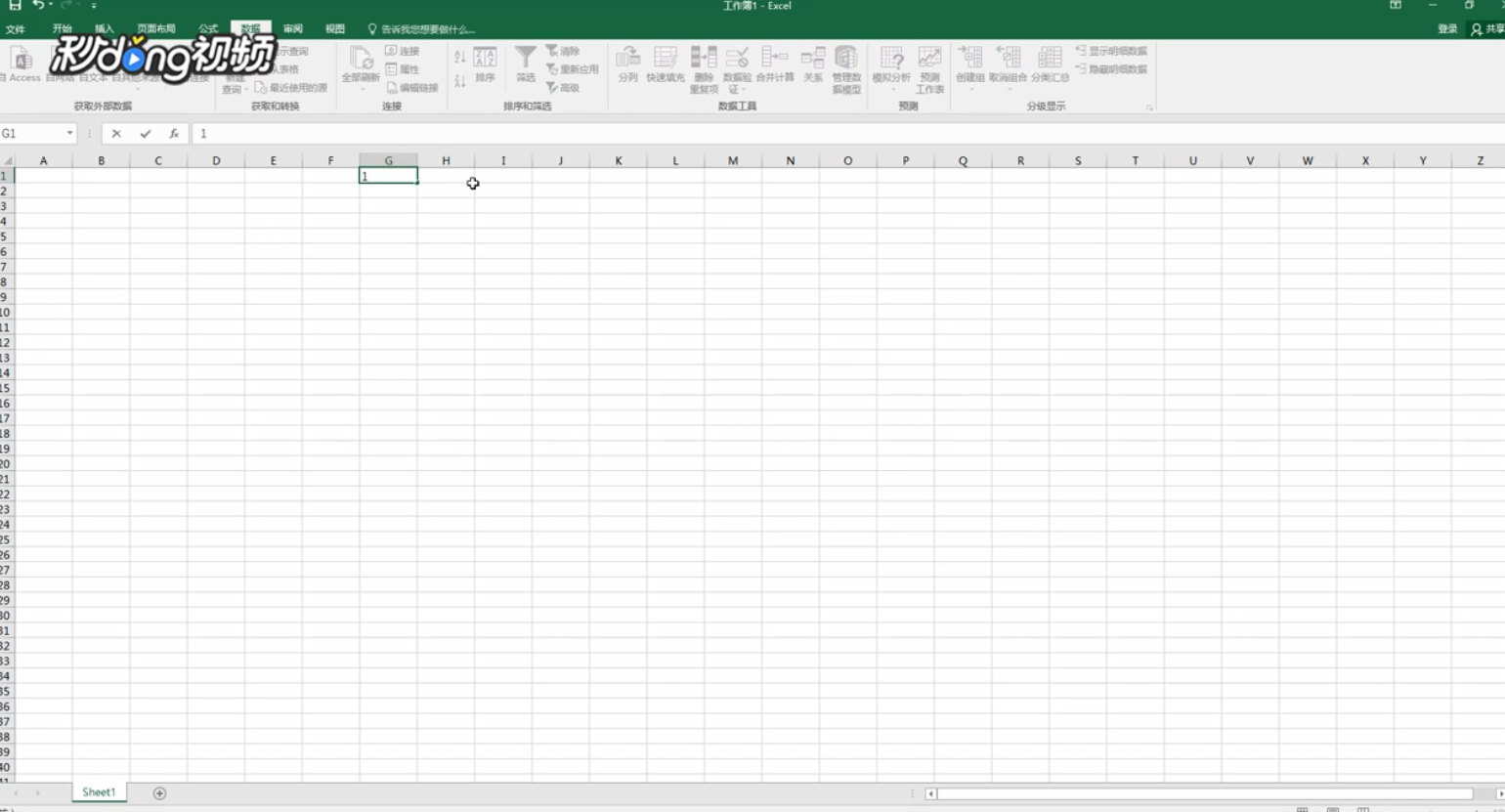
Task: Open the 文件 File tab
Action: tap(16, 29)
